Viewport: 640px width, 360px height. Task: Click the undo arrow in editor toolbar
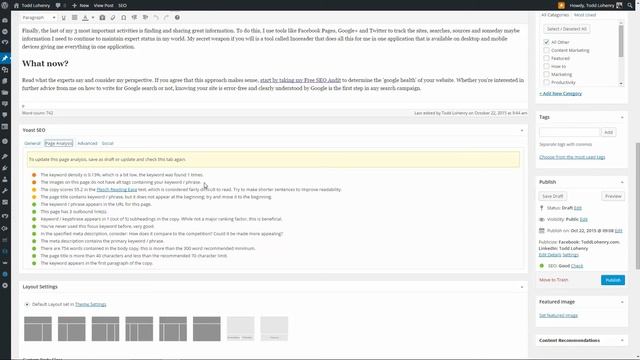pos(156,18)
